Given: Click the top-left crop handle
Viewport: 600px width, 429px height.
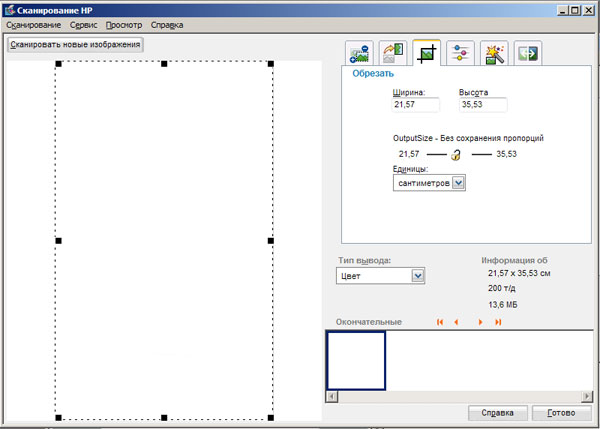Looking at the screenshot, I should click(x=58, y=64).
